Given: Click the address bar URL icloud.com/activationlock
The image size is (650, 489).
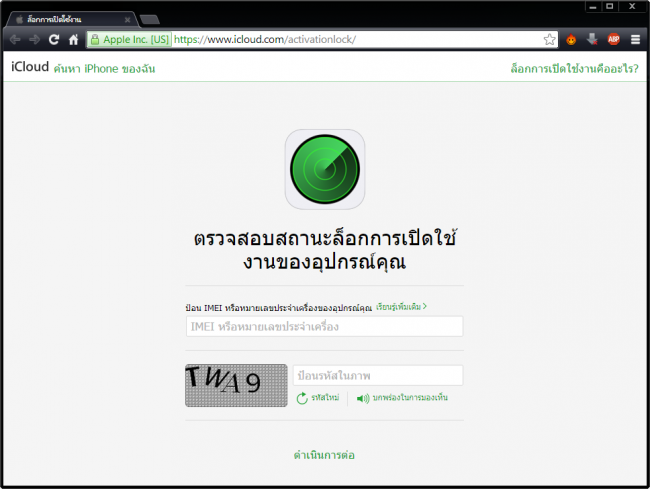Looking at the screenshot, I should point(264,39).
